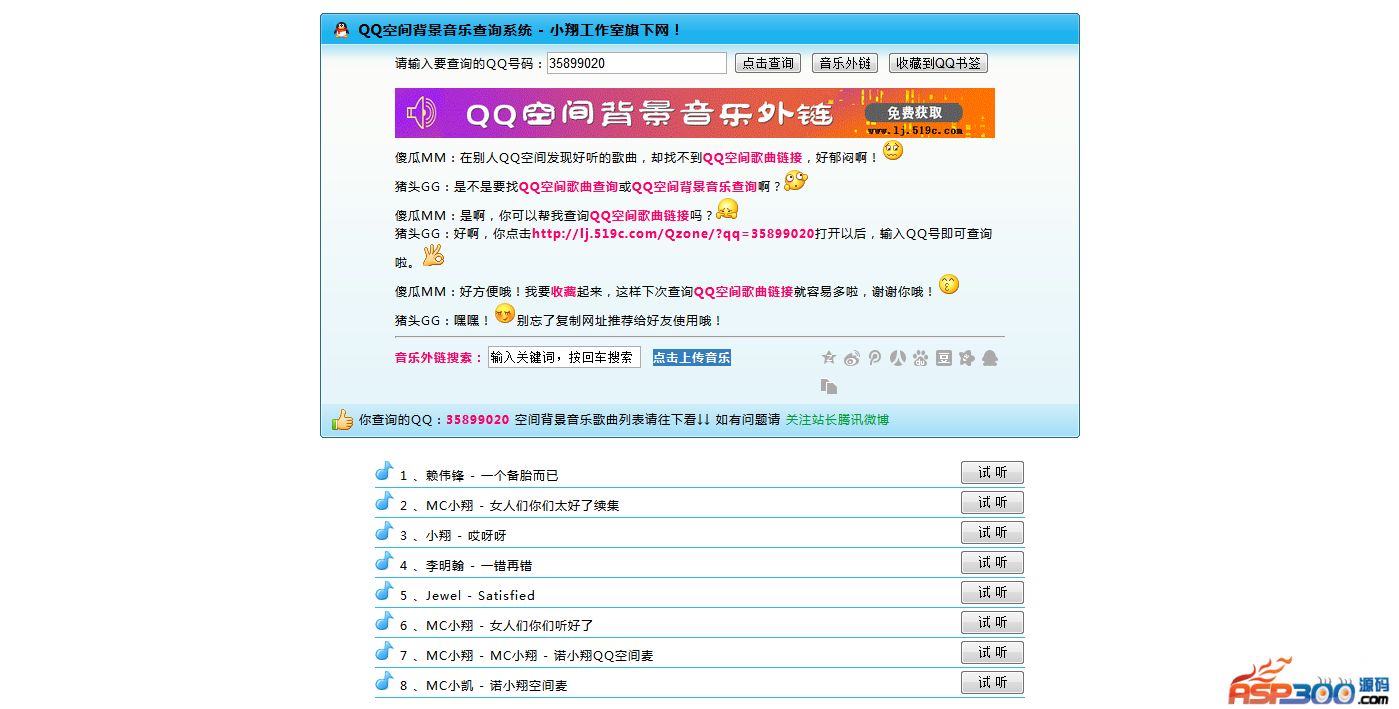Click QQ空间歌曲链接 link after 这样下次查询

(x=743, y=292)
